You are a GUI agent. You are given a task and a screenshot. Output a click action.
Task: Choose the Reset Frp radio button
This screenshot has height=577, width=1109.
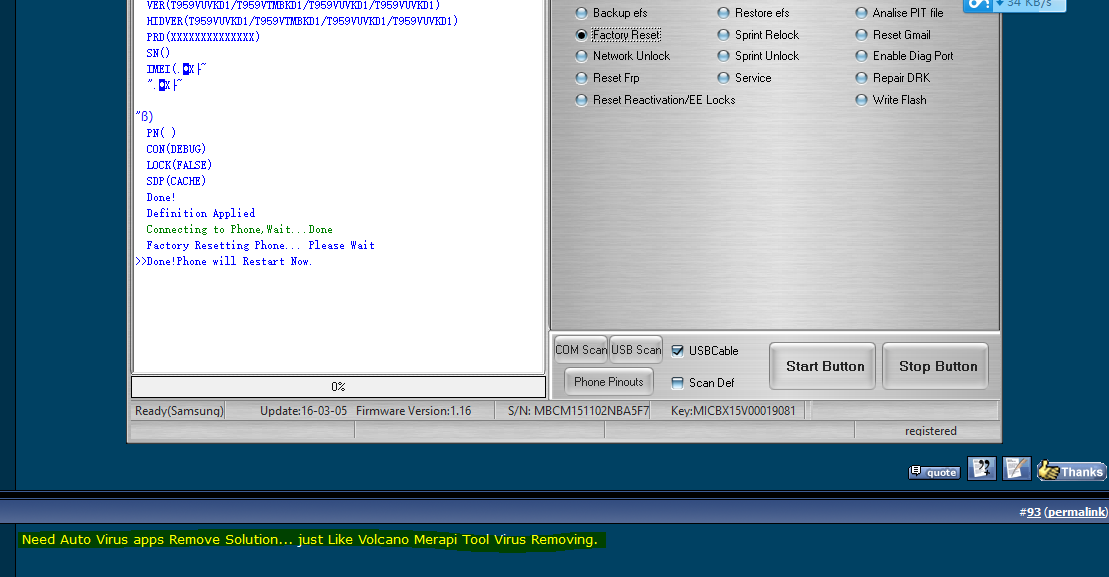pyautogui.click(x=581, y=78)
